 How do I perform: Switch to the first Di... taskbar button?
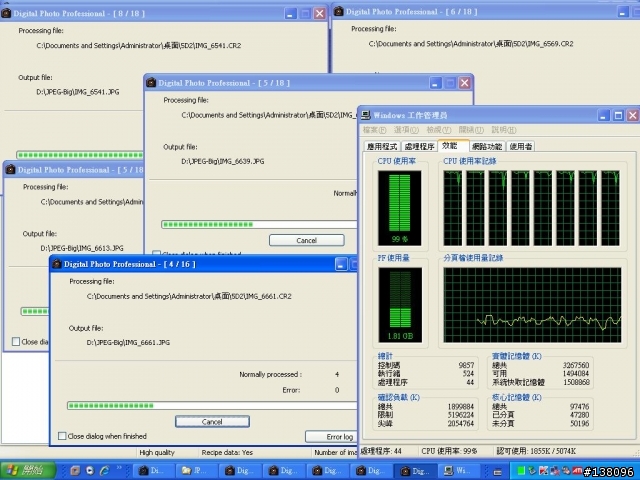(153, 471)
